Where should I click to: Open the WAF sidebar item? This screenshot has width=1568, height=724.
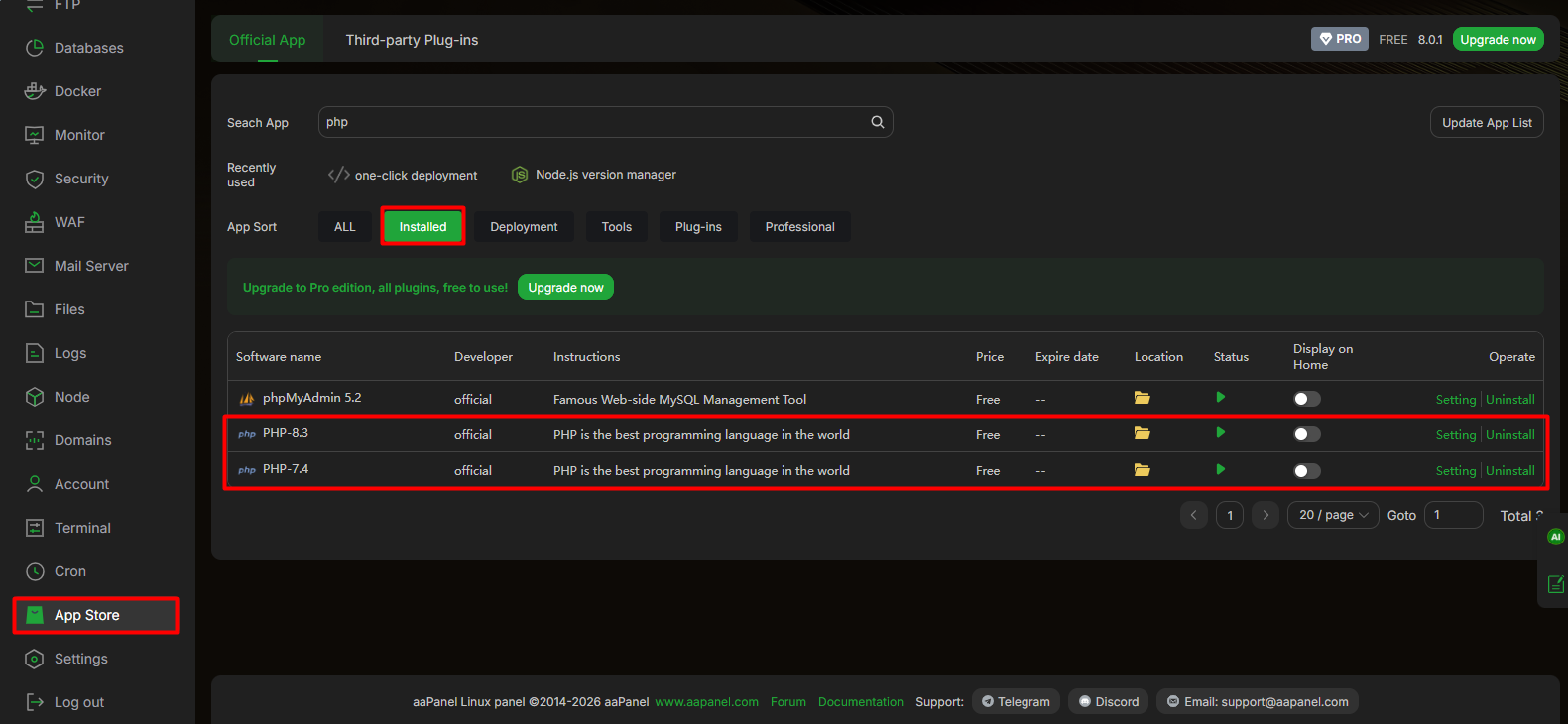(x=69, y=222)
